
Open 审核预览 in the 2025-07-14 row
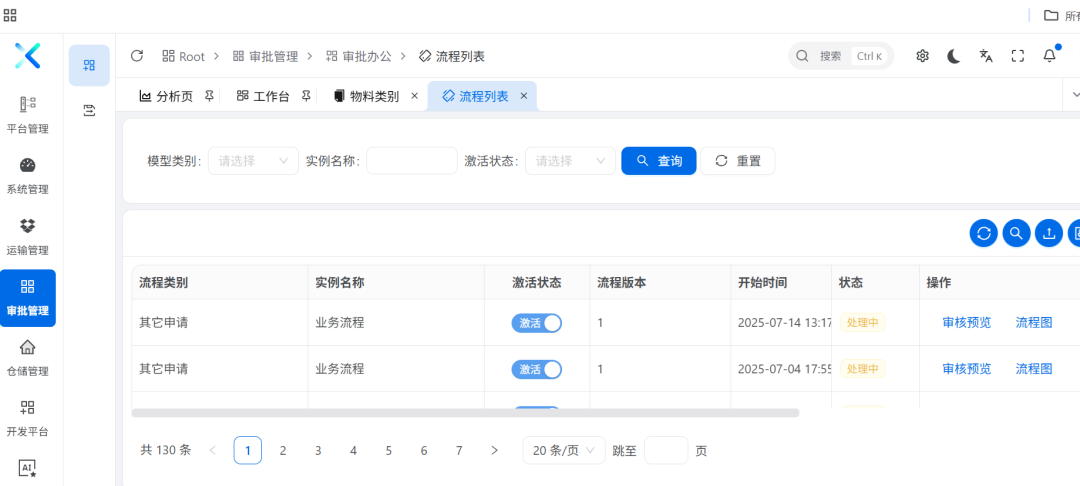966,323
